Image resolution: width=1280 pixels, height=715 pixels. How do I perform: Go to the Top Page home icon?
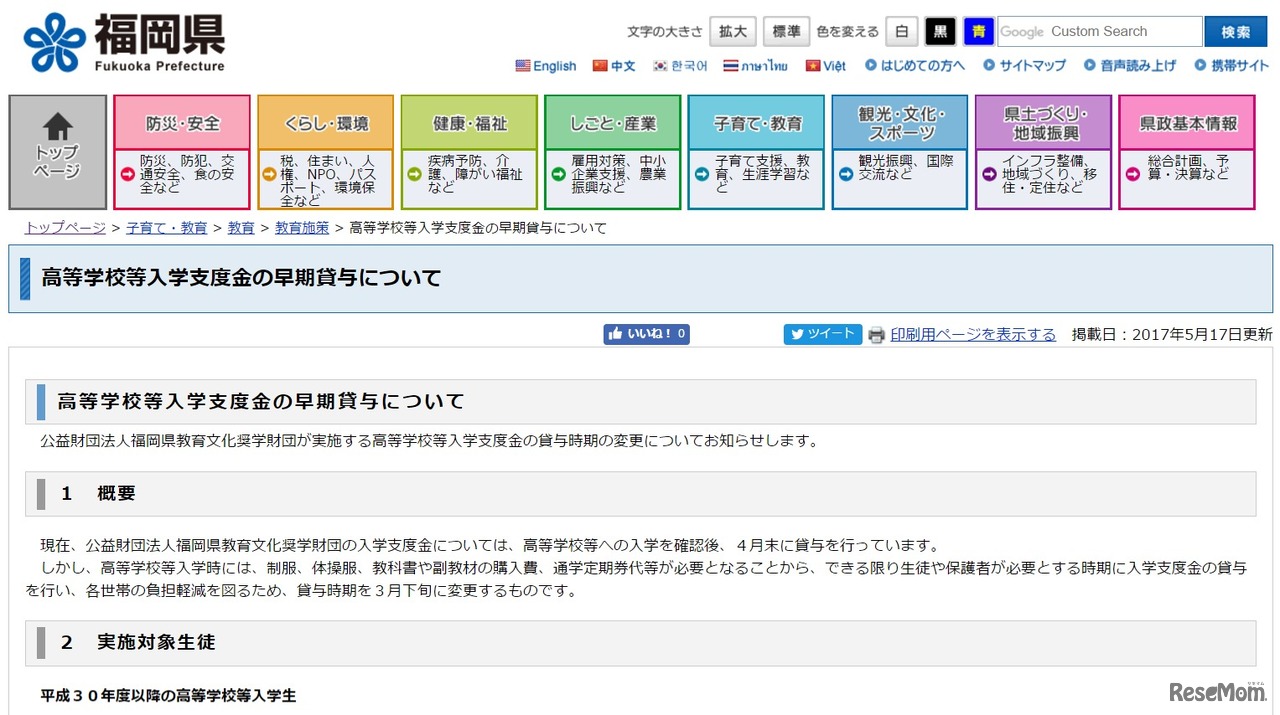pos(58,151)
